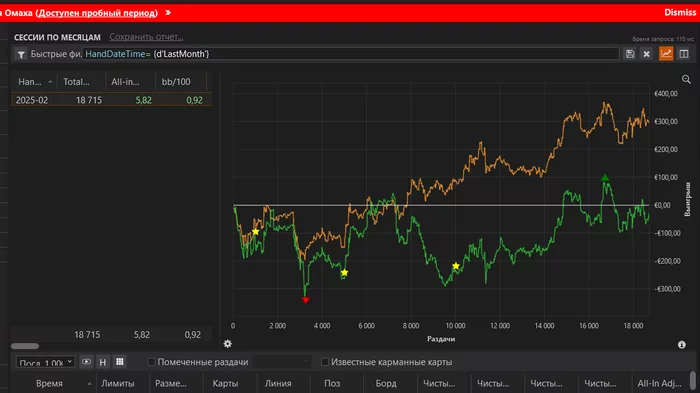Open the dropdown next to Помеченные раздачи
Screen dimensions: 700x393
click(282, 361)
